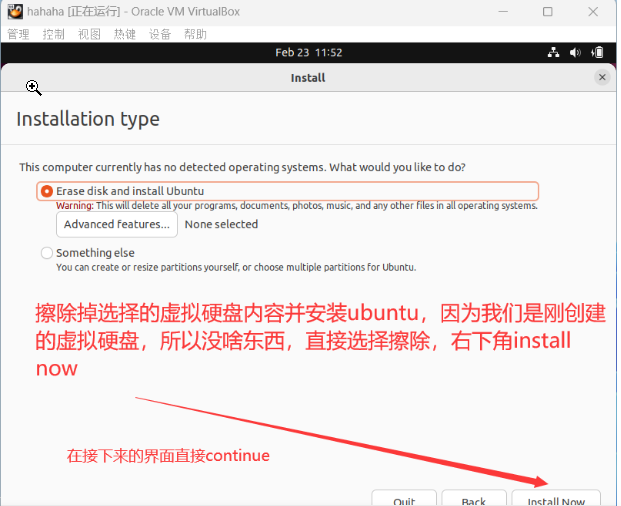Click the Feb 23 11:52 clock
This screenshot has height=506, width=621.
309,52
